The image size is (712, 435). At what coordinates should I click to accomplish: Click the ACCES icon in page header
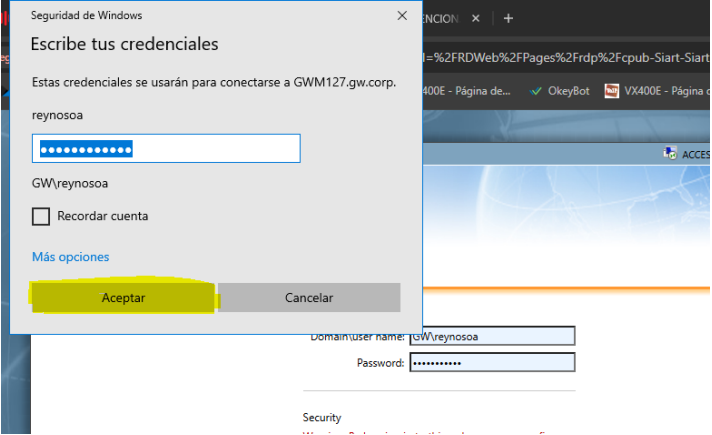[670, 154]
